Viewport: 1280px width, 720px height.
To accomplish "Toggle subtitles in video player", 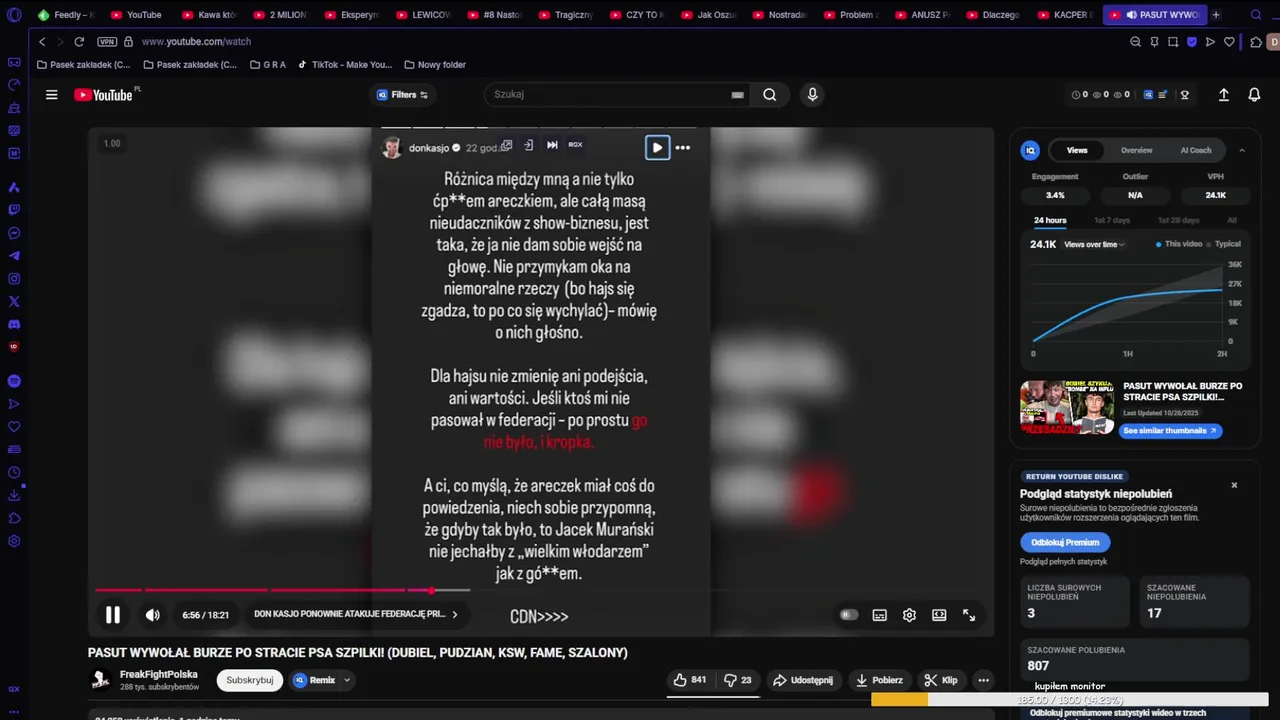I will pos(879,615).
